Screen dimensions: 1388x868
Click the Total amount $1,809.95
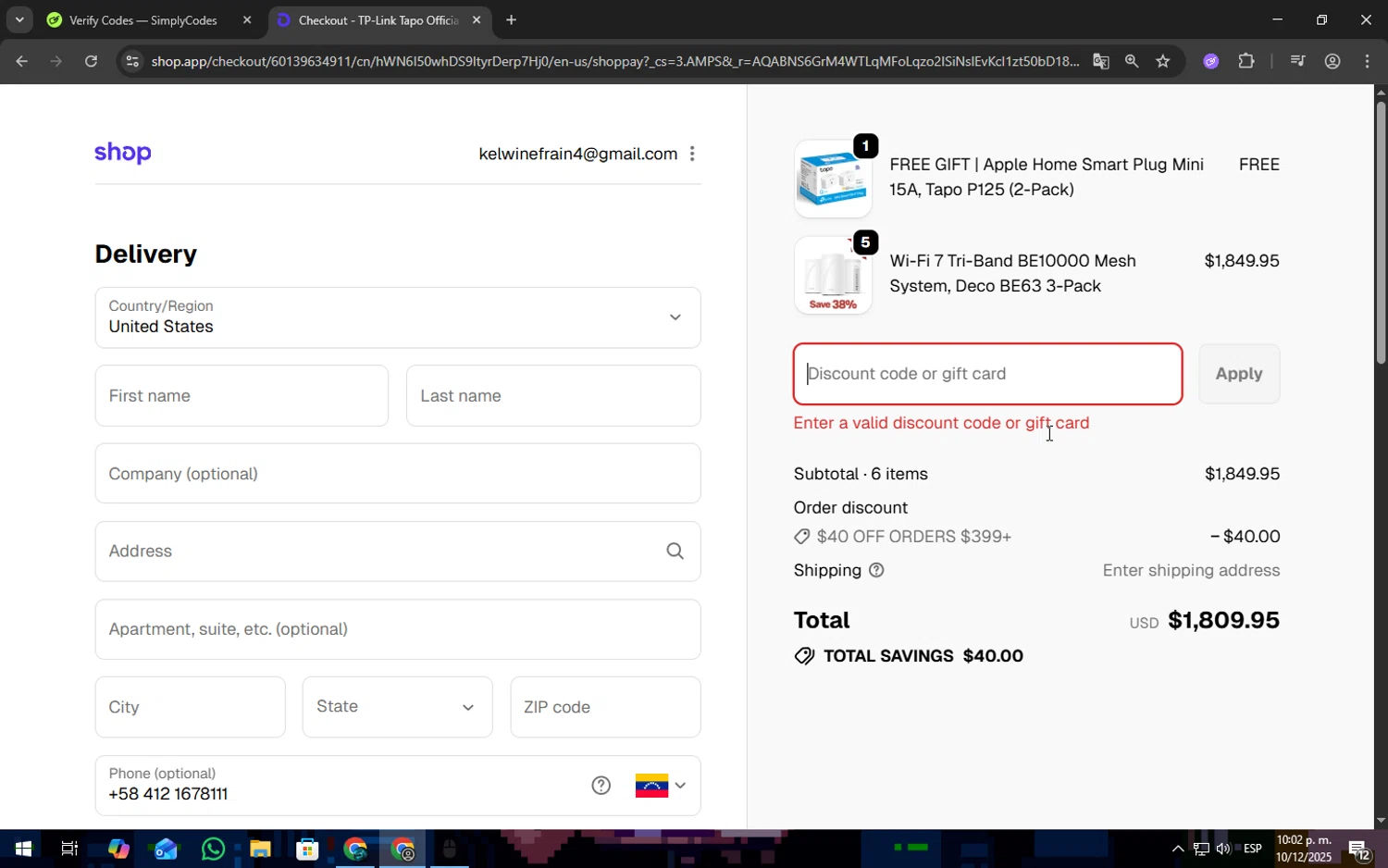tap(1223, 620)
